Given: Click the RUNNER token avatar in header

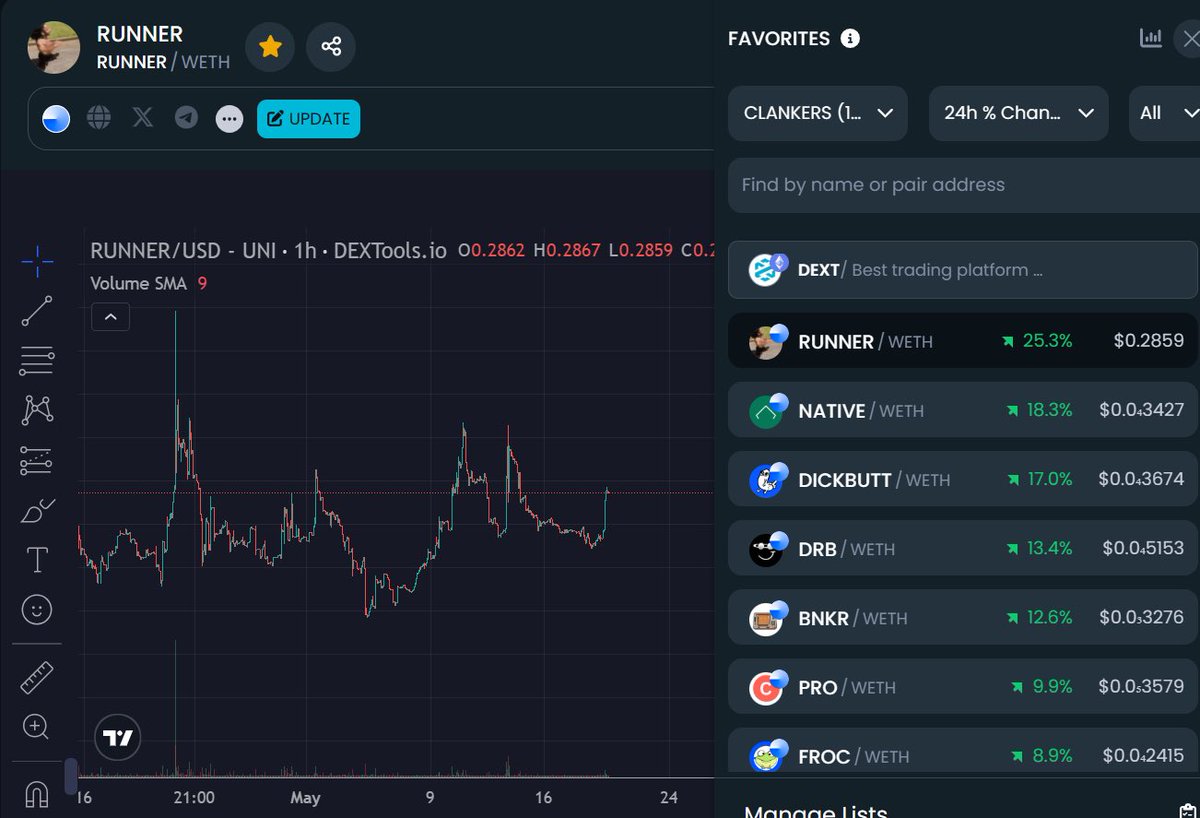Looking at the screenshot, I should 53,47.
